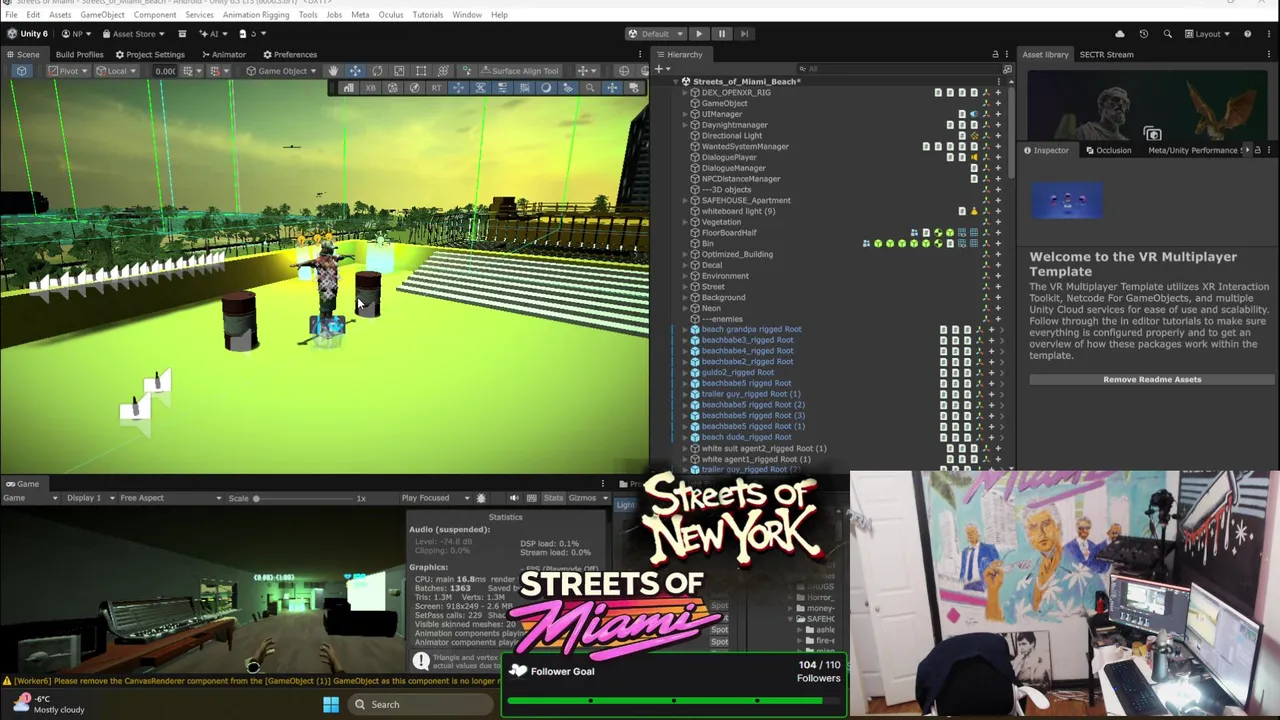The image size is (1280, 720).
Task: Select the Move tool in Scene toolbar
Action: (x=355, y=71)
